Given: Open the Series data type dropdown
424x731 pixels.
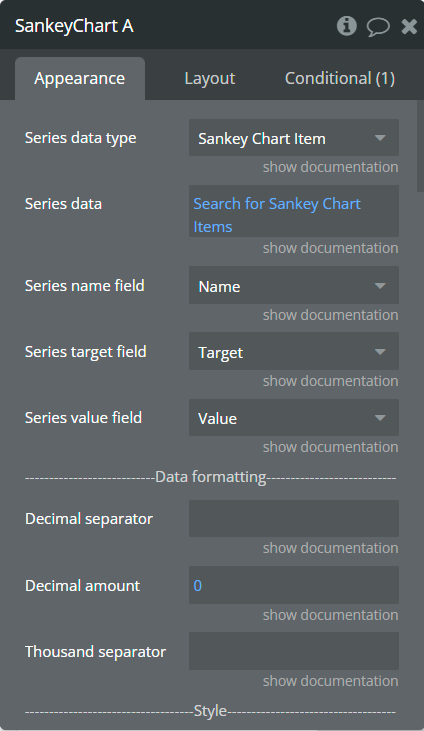Looking at the screenshot, I should [x=294, y=138].
